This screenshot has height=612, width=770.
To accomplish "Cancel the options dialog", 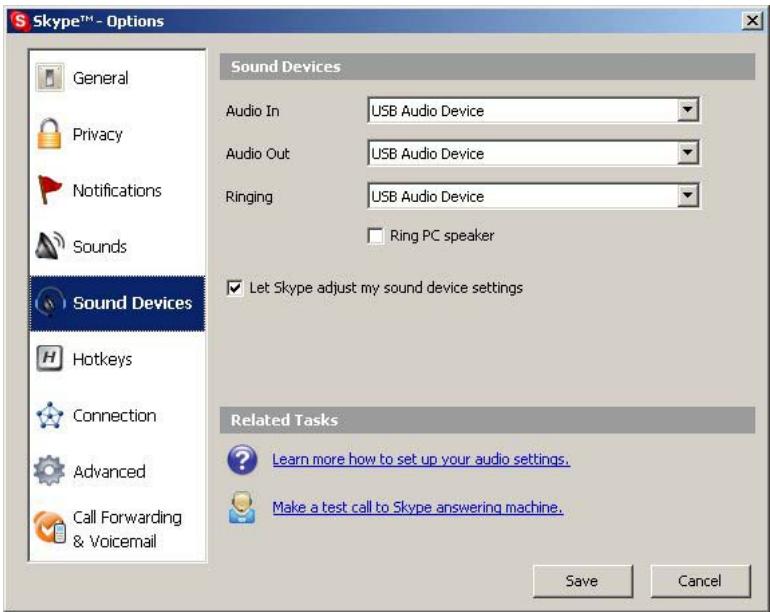I will coord(700,581).
